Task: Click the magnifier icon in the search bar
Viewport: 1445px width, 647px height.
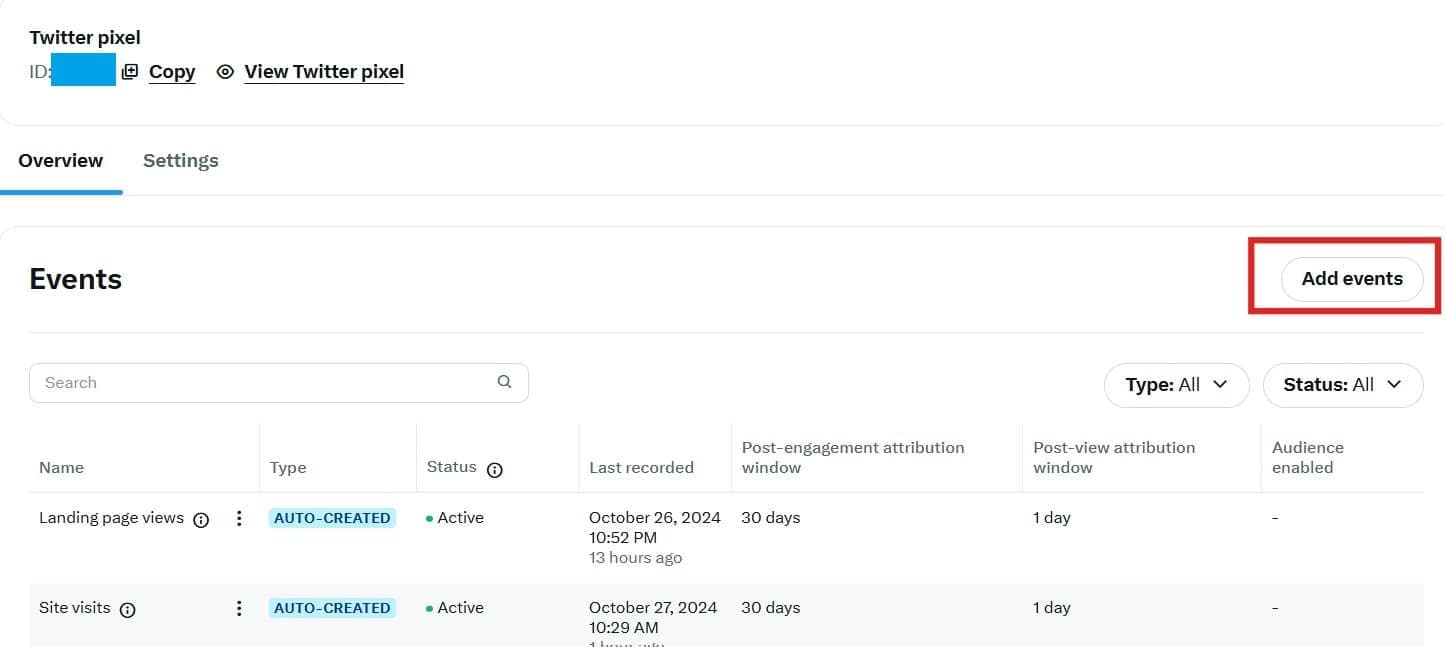Action: pyautogui.click(x=504, y=382)
